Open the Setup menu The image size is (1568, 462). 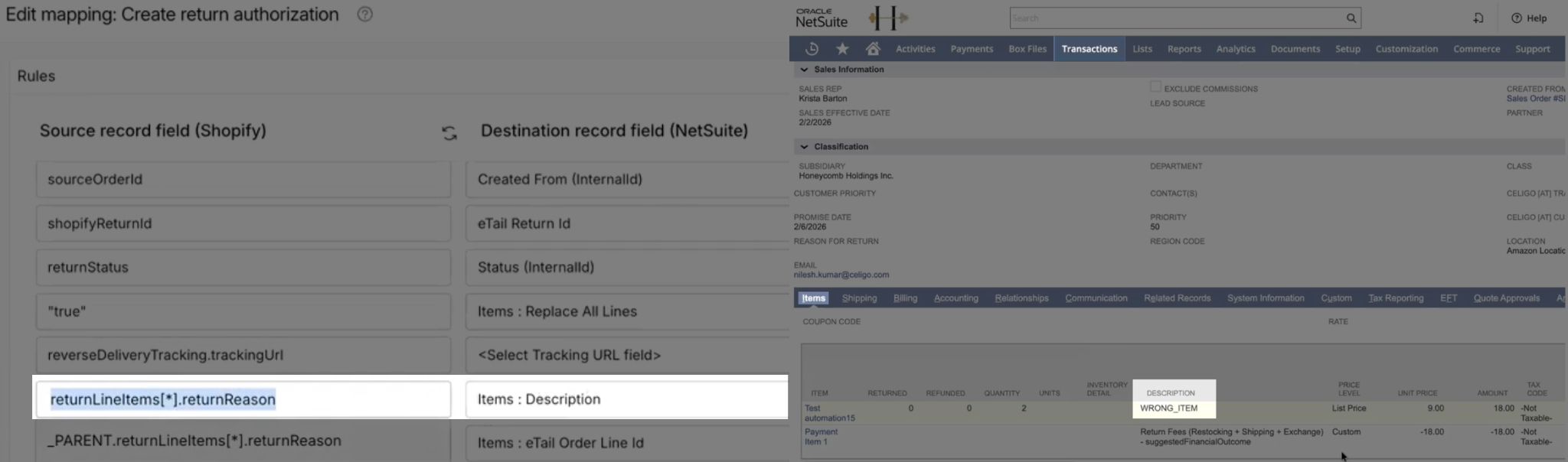click(x=1347, y=49)
